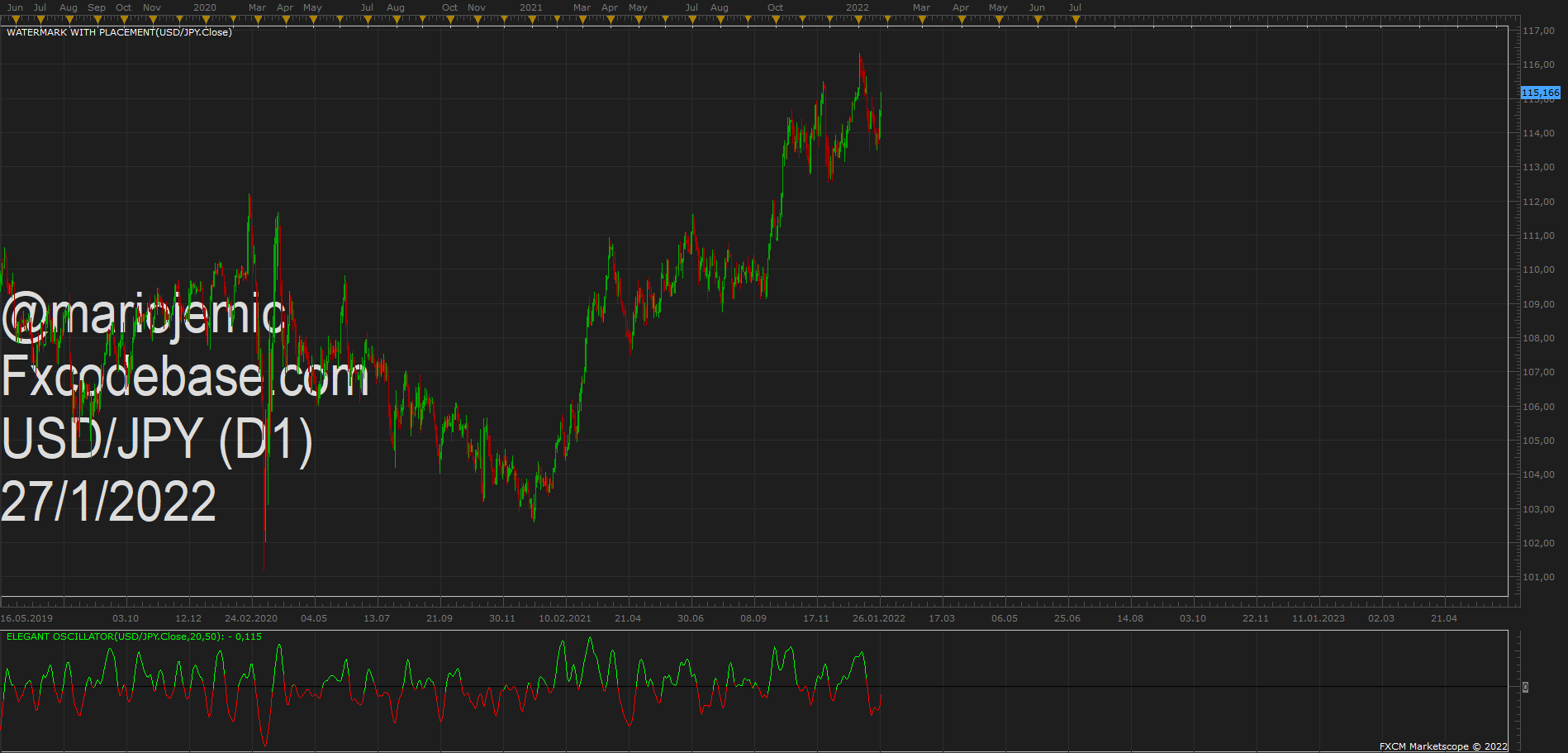This screenshot has height=753, width=1568.
Task: Click the FXCM Marketscope © 2022 text
Action: tap(1442, 746)
